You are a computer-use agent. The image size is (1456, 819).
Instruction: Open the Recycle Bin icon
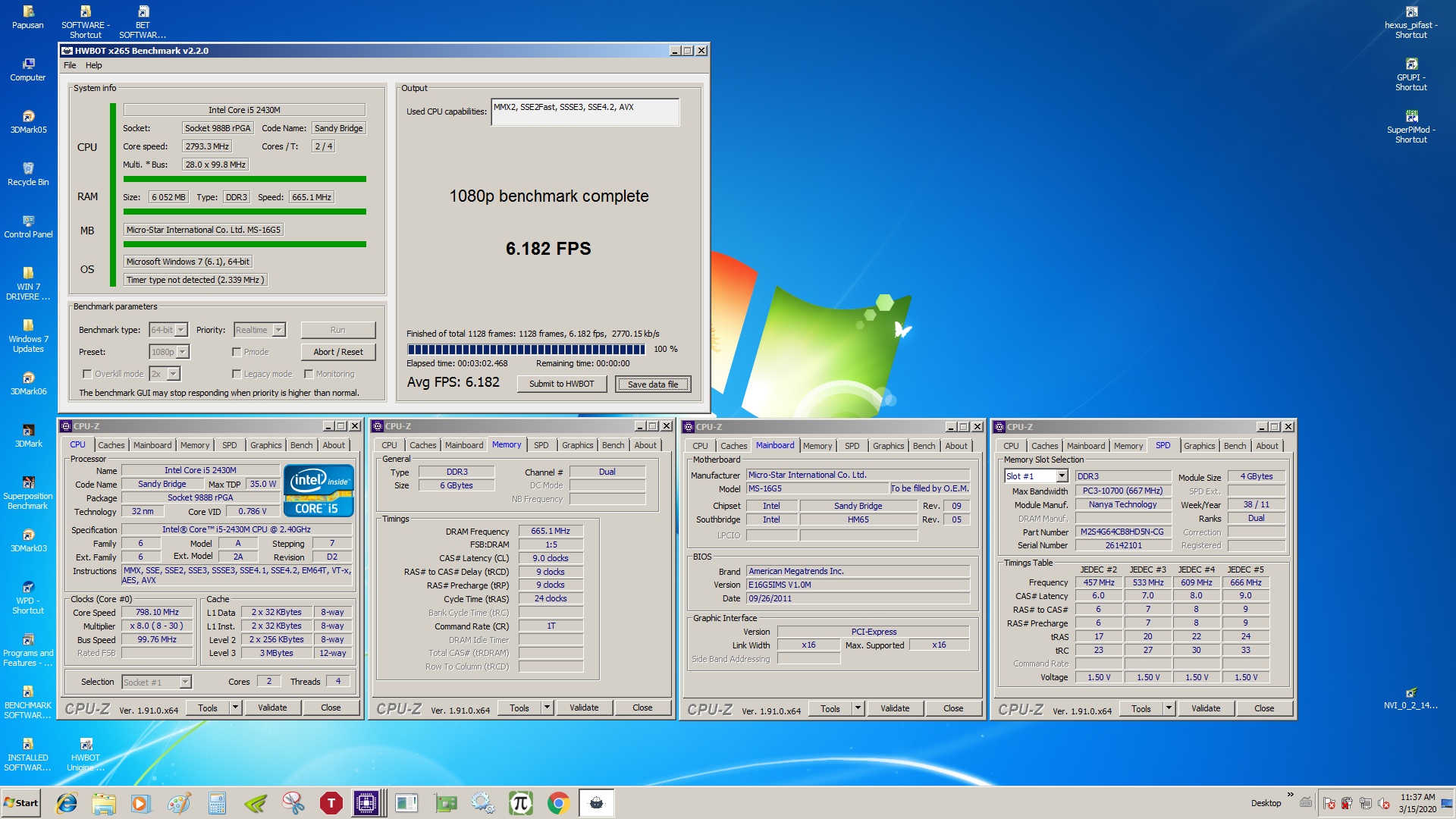point(28,174)
